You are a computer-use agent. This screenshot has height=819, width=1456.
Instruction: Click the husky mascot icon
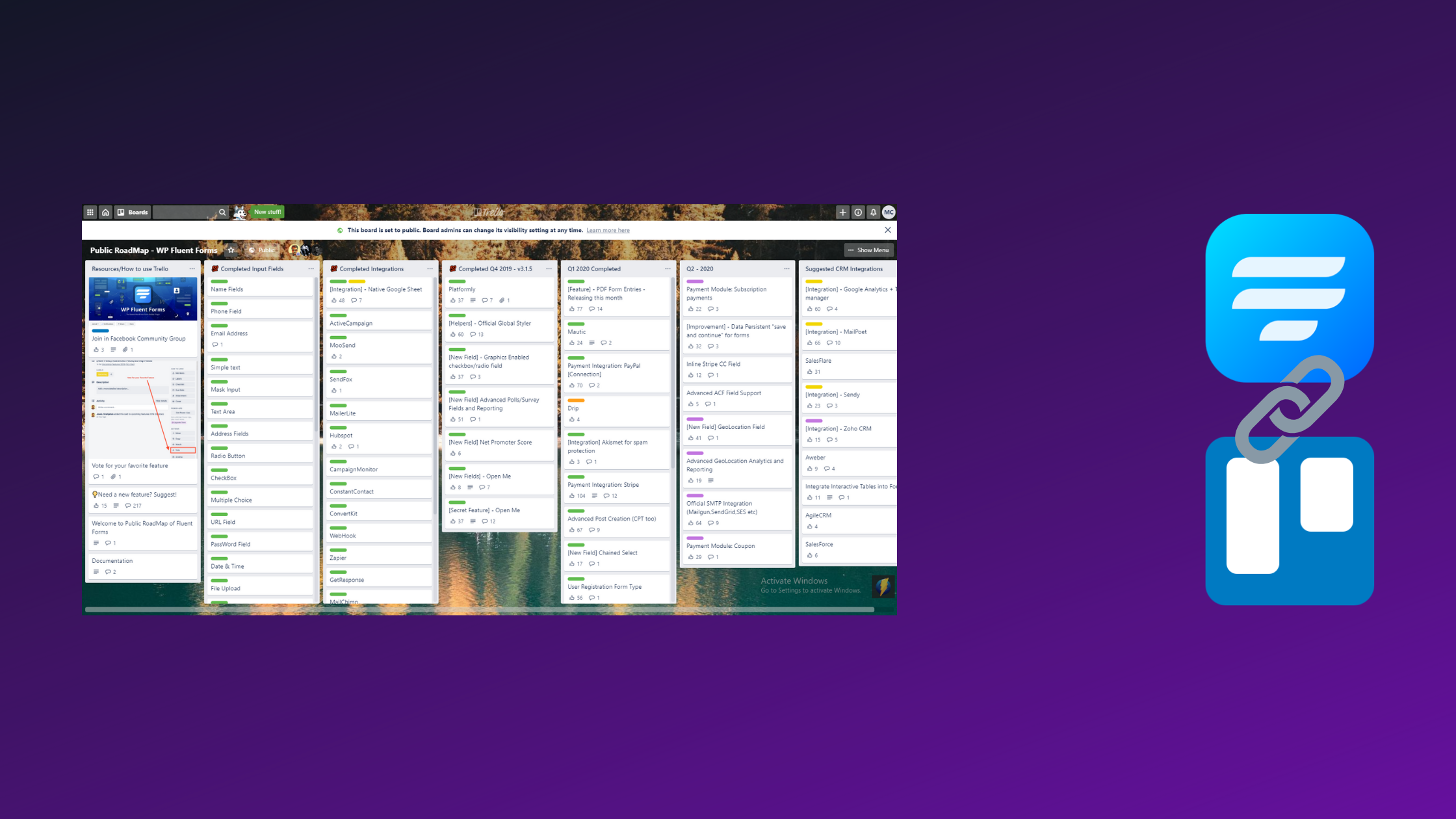[x=240, y=213]
